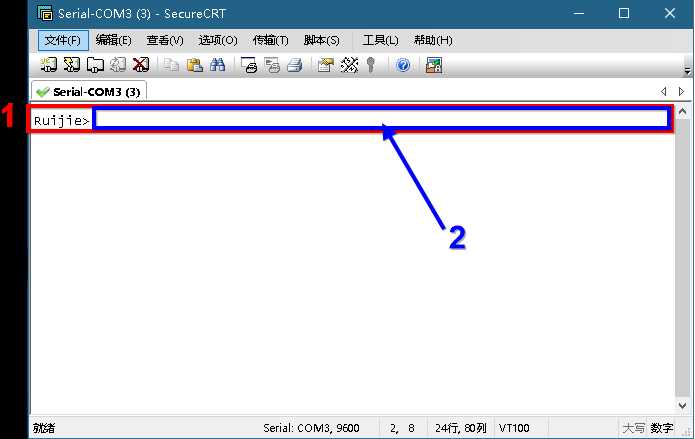The height and width of the screenshot is (439, 695).
Task: Open the 脚本(S) menu
Action: pos(321,40)
